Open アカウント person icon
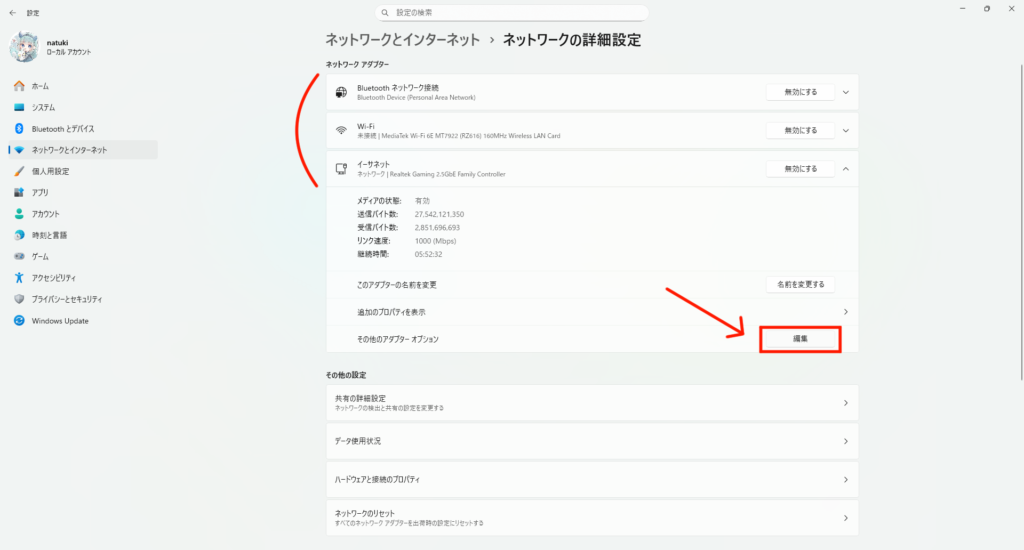The width and height of the screenshot is (1024, 550). click(19, 214)
